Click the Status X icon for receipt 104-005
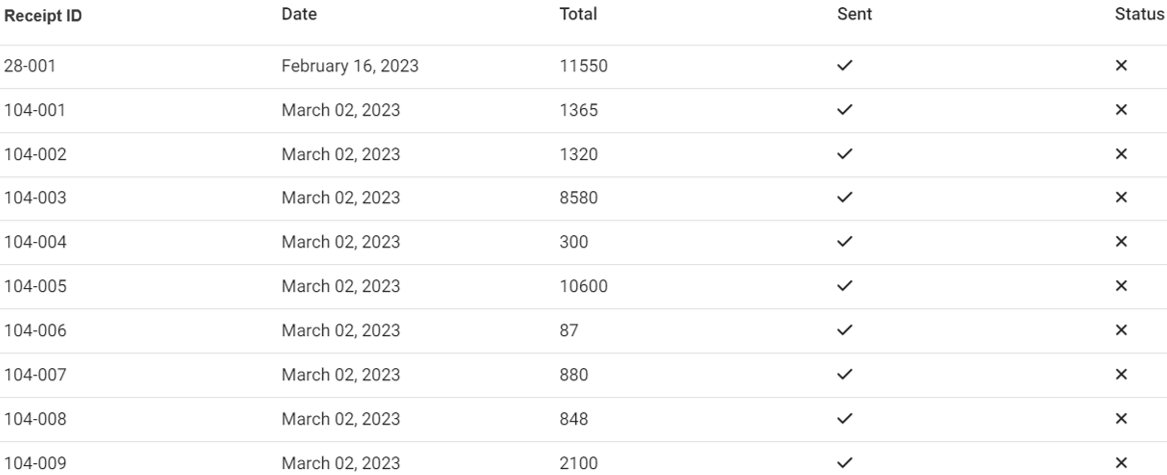The height and width of the screenshot is (475, 1167). tap(1121, 286)
